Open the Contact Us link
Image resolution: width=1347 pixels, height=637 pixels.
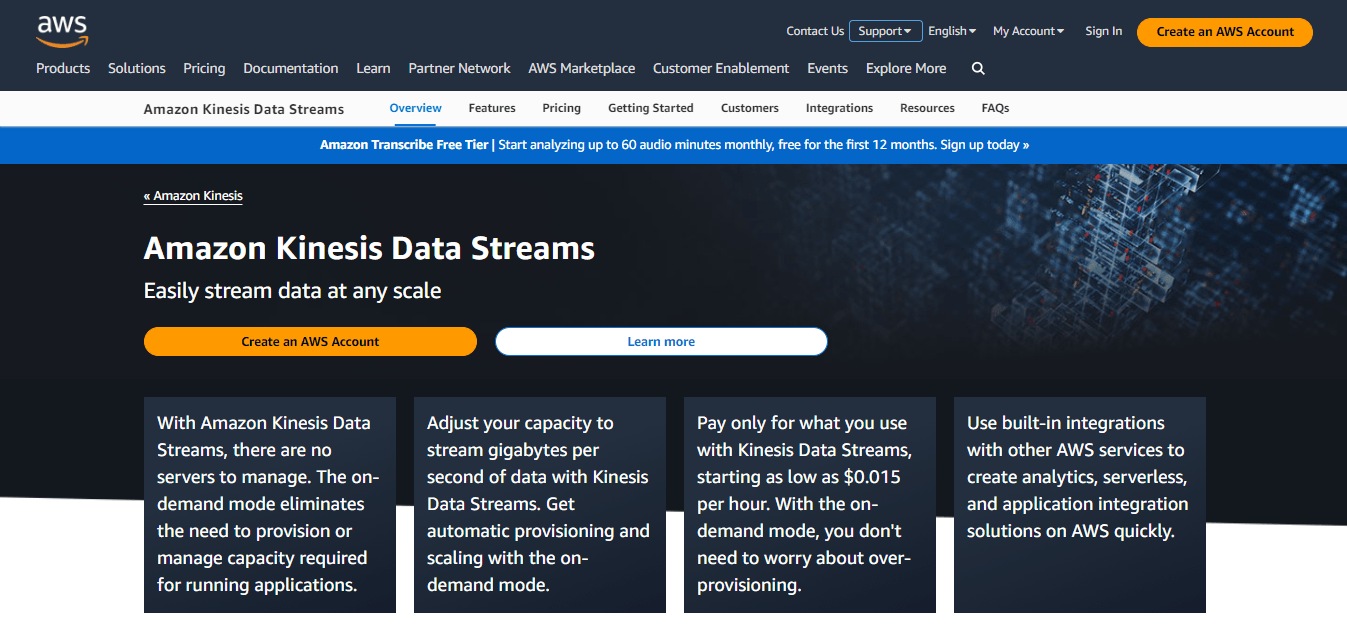click(x=814, y=31)
